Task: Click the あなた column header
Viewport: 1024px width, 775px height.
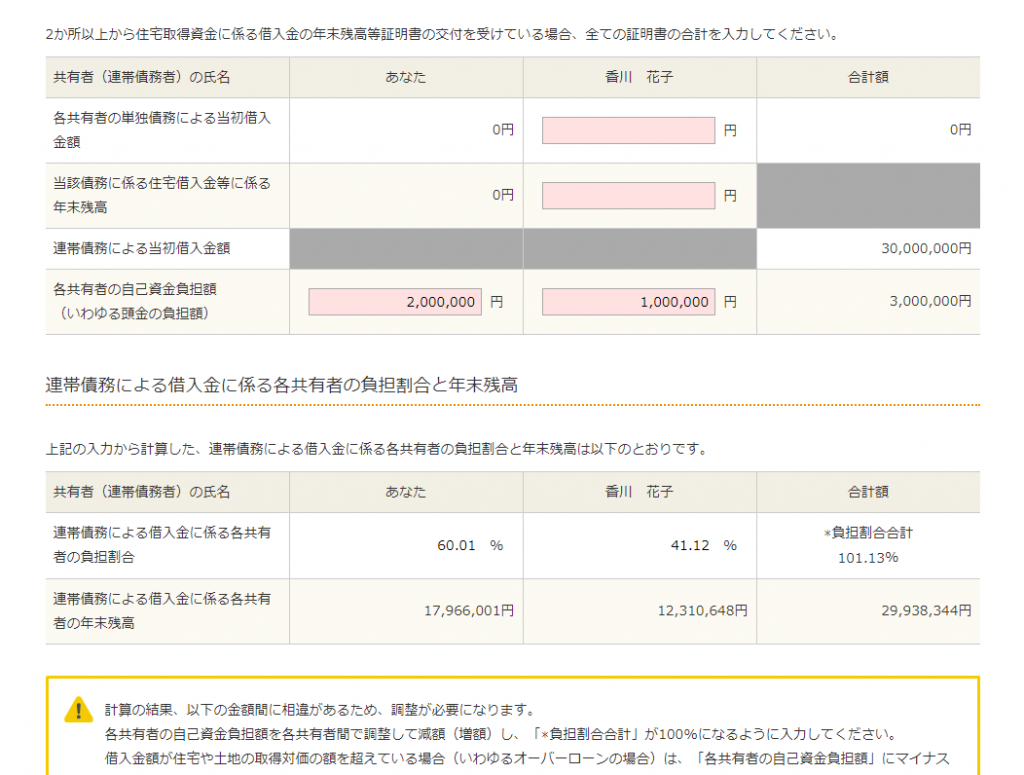Action: (x=404, y=77)
